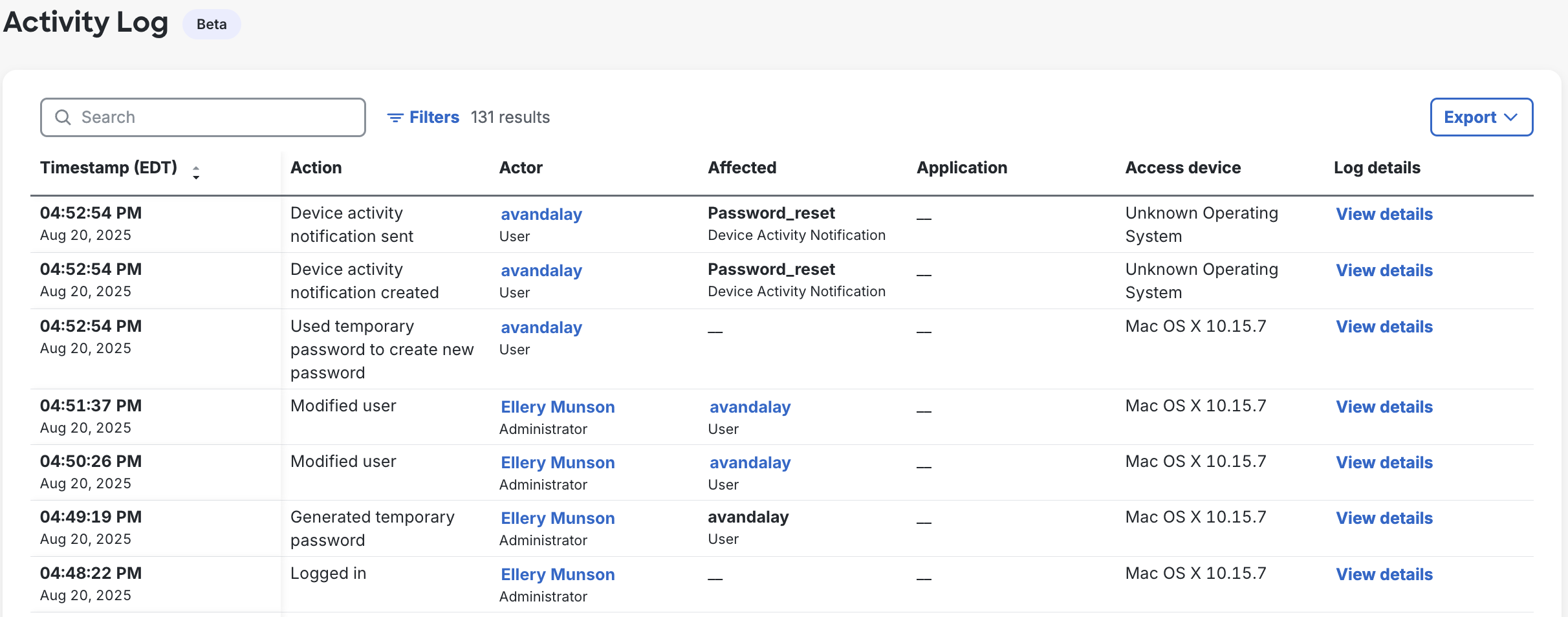Click the Filters funnel icon

point(395,118)
